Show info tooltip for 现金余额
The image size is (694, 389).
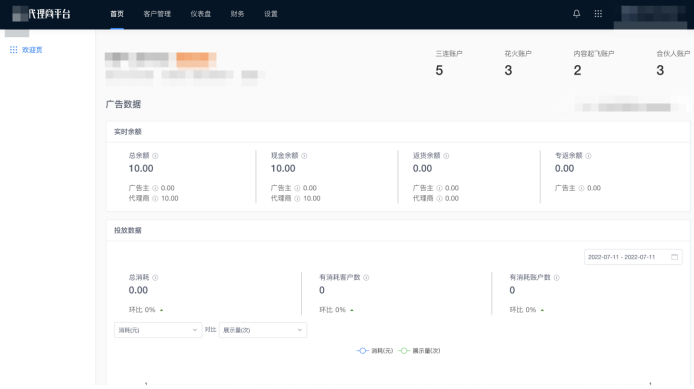304,156
